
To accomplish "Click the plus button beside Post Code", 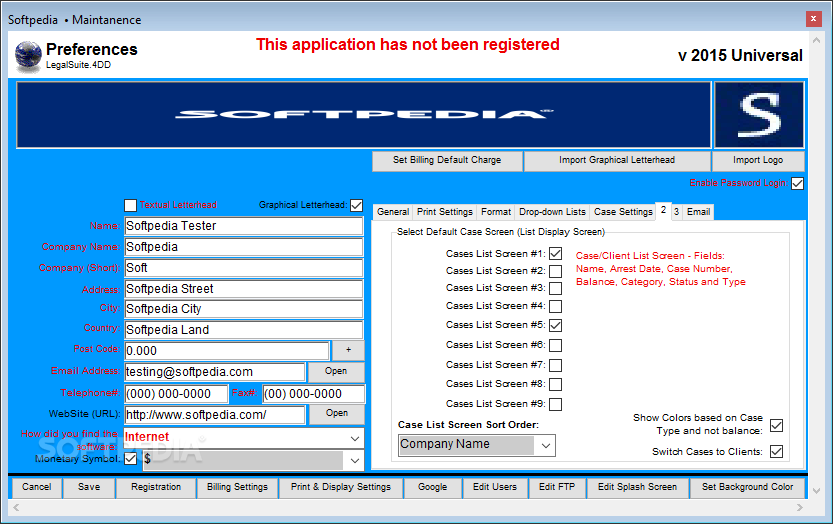I will 348,350.
